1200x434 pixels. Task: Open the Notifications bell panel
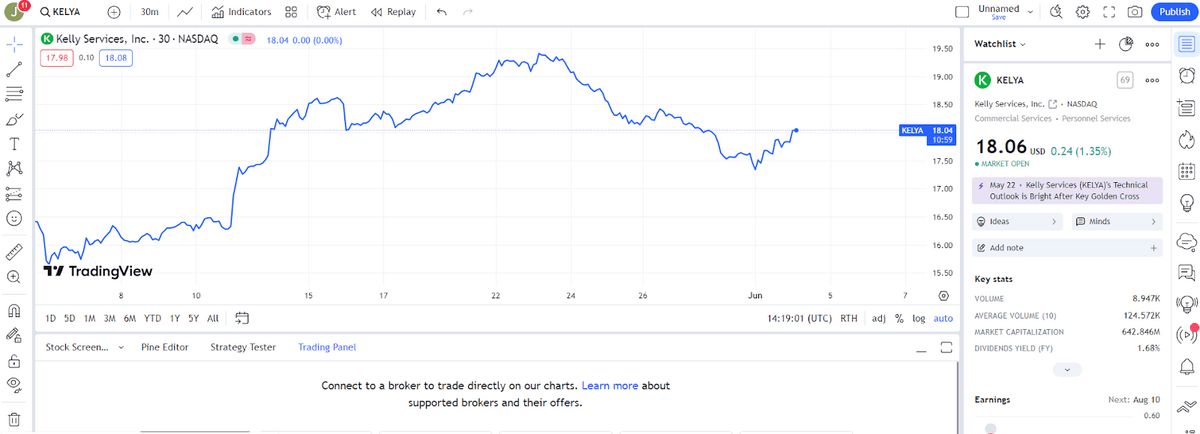1186,366
